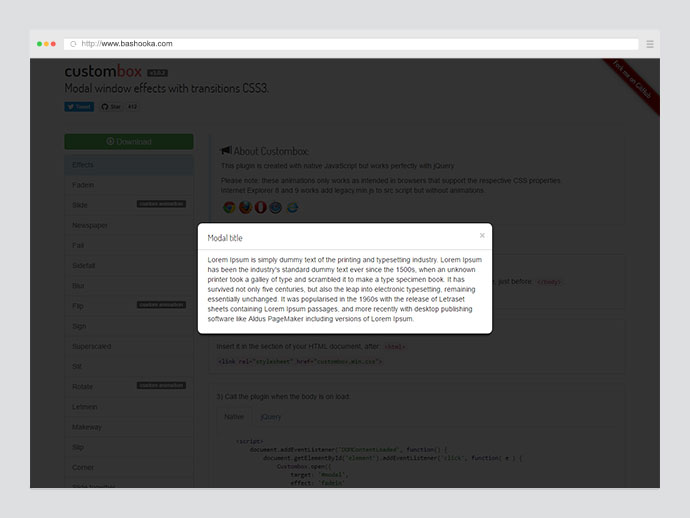This screenshot has height=518, width=690.
Task: Close the modal with the X button
Action: tap(482, 235)
